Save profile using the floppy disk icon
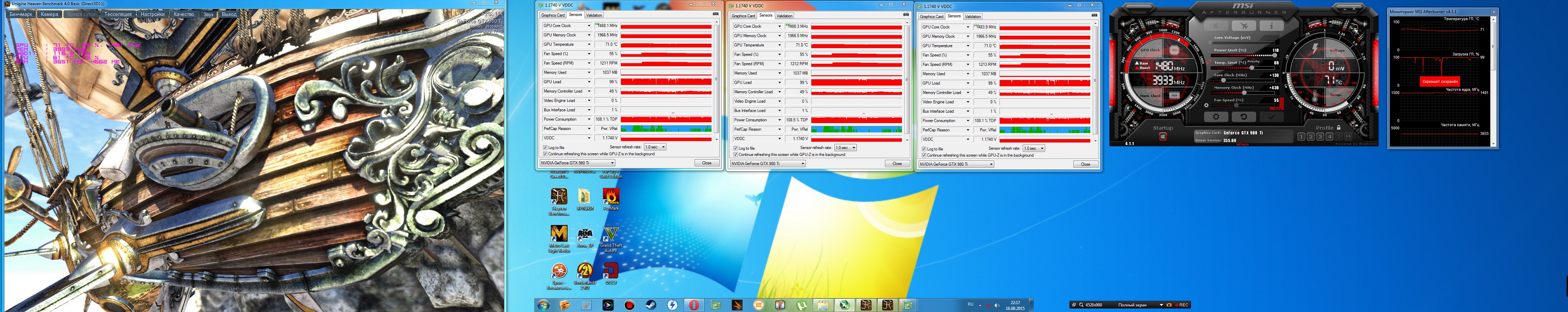1568x312 pixels. [1348, 137]
